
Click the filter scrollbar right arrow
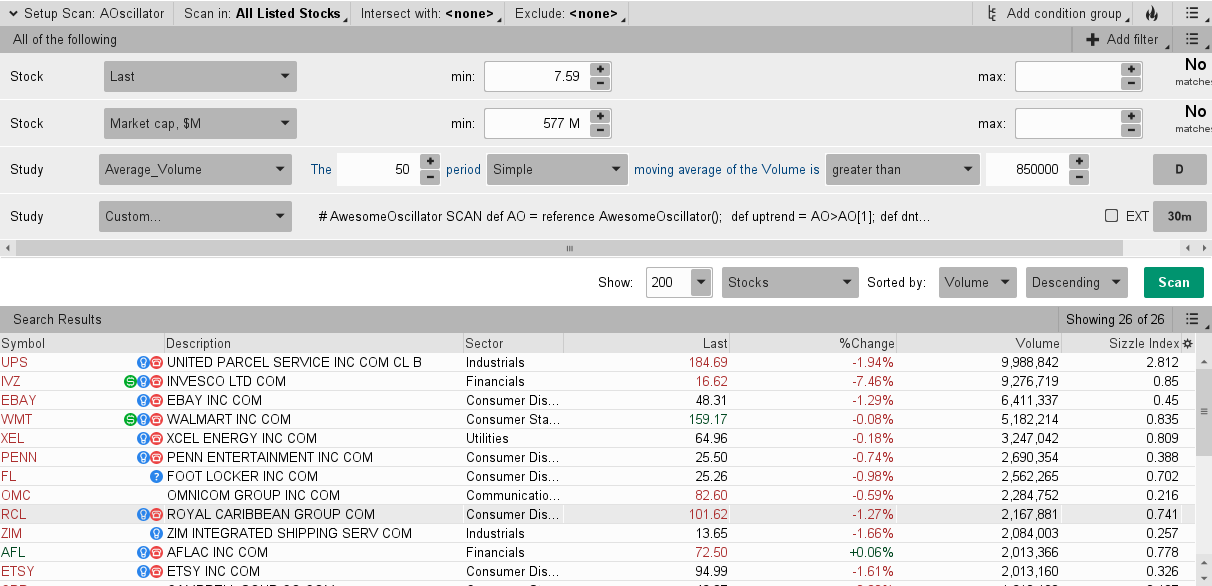click(x=1204, y=248)
